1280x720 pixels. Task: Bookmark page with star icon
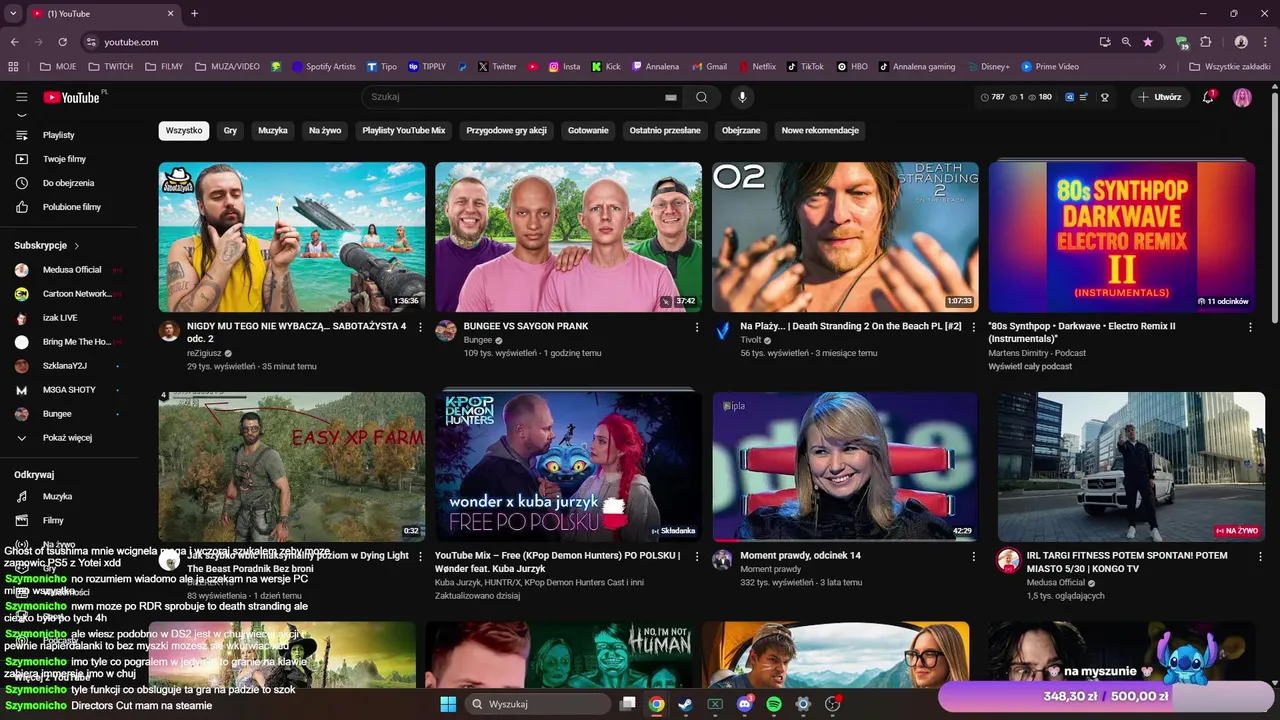click(x=1148, y=42)
